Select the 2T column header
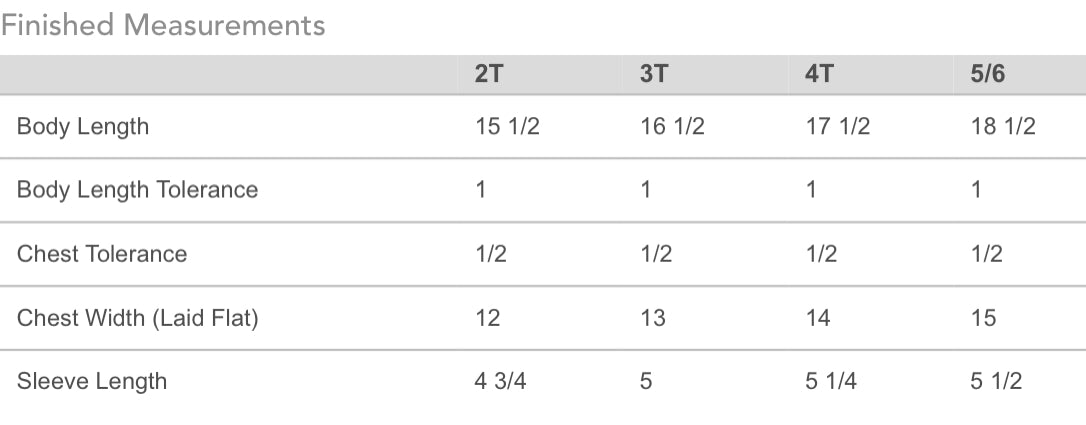This screenshot has height=425, width=1086. (488, 74)
